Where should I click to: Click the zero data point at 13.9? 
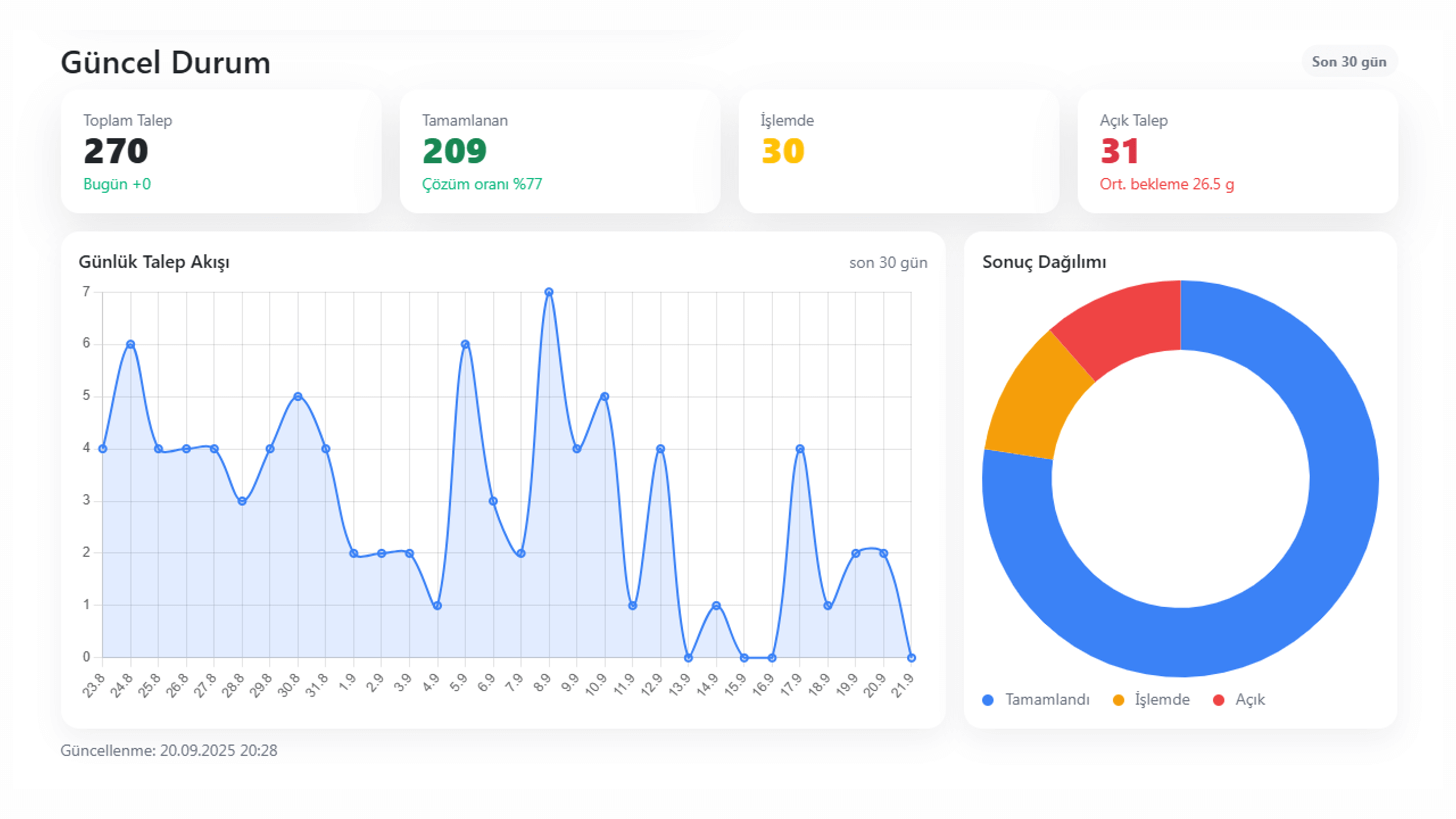click(688, 658)
